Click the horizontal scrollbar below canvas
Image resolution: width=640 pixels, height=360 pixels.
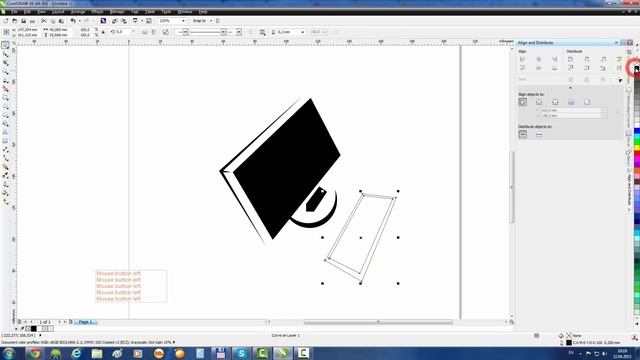(378, 322)
